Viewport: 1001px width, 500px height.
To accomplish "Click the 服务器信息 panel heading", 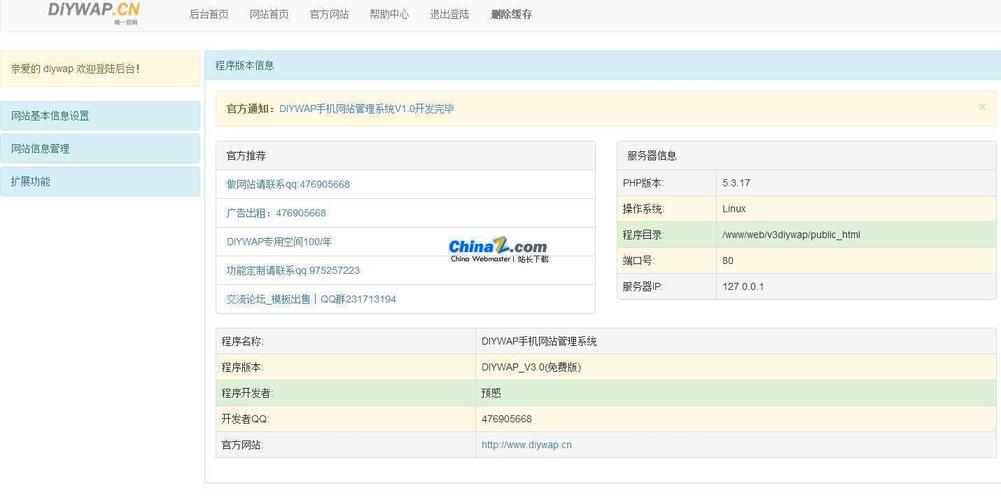I will (807, 155).
